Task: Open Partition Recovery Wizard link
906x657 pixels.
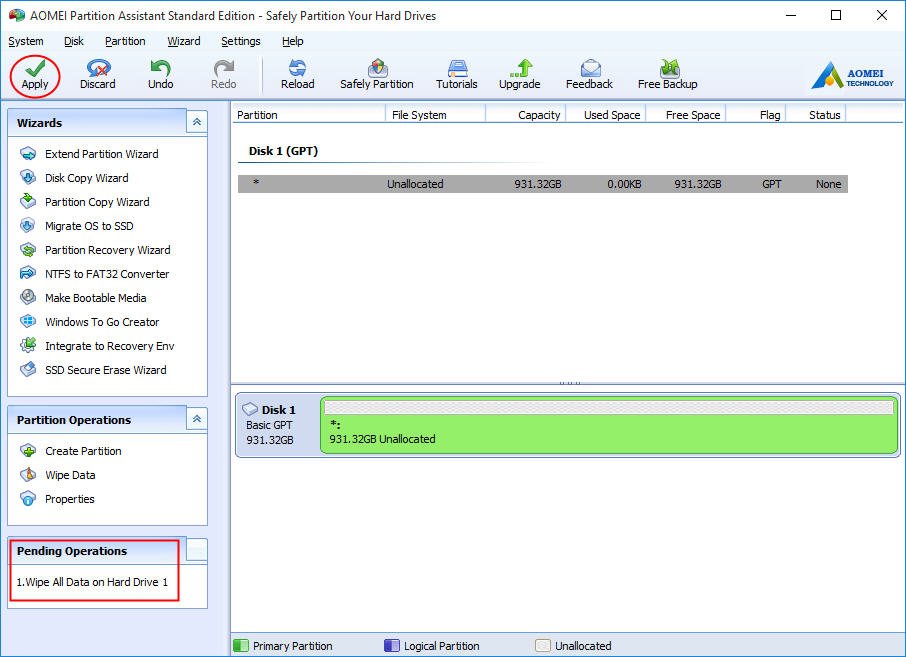Action: 107,250
